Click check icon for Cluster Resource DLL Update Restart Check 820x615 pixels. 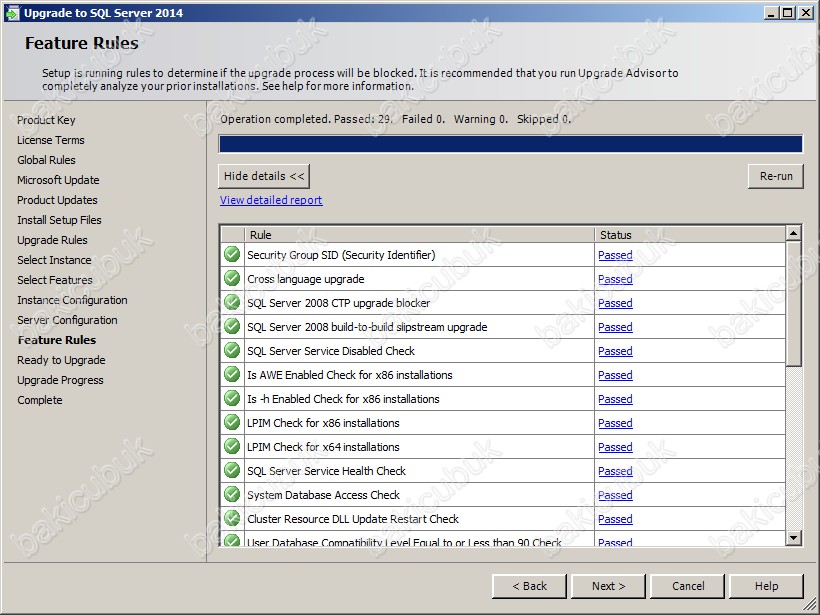click(232, 519)
